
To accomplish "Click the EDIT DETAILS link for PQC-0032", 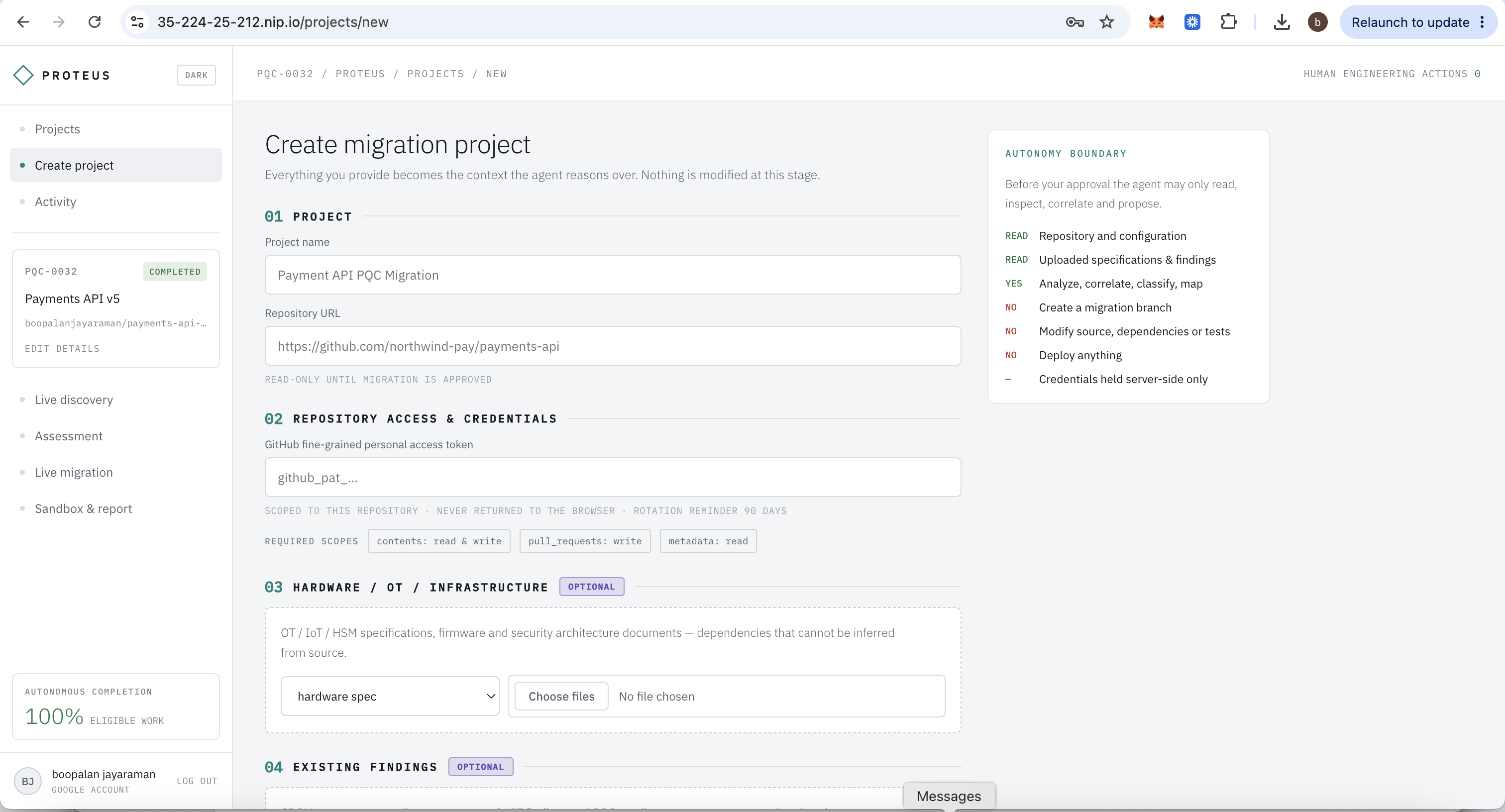I will pos(63,349).
